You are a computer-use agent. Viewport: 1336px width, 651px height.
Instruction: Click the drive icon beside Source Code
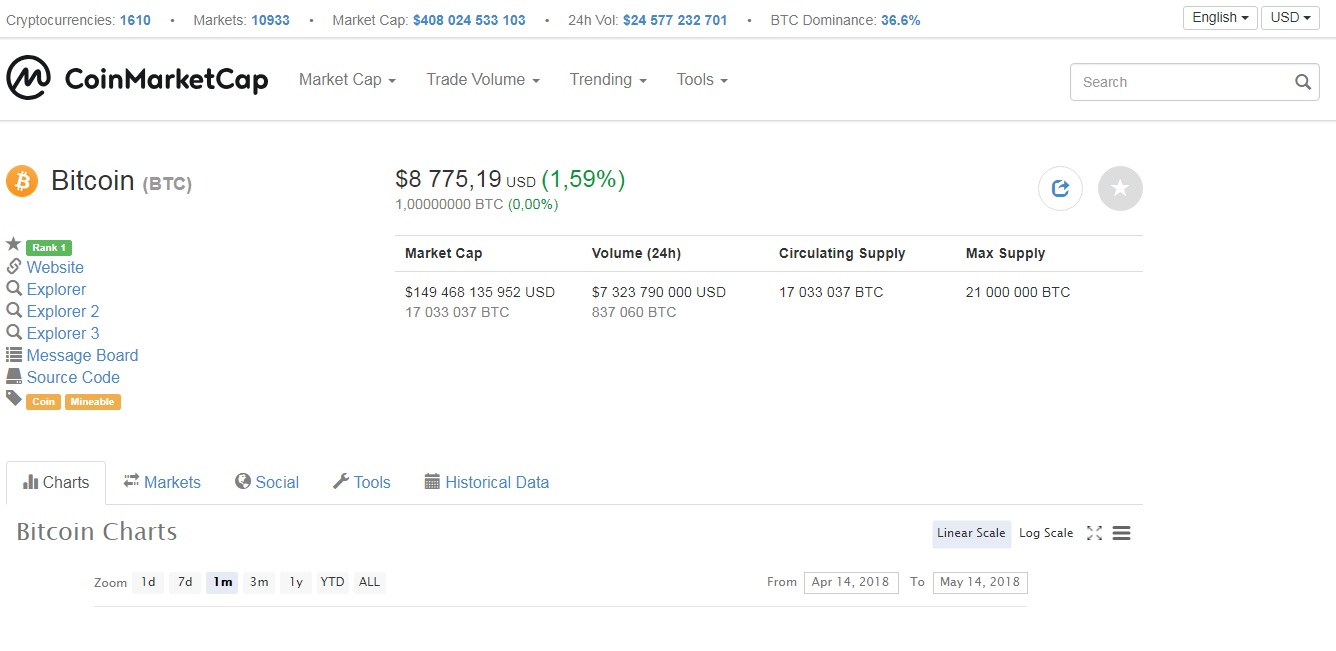(x=14, y=376)
